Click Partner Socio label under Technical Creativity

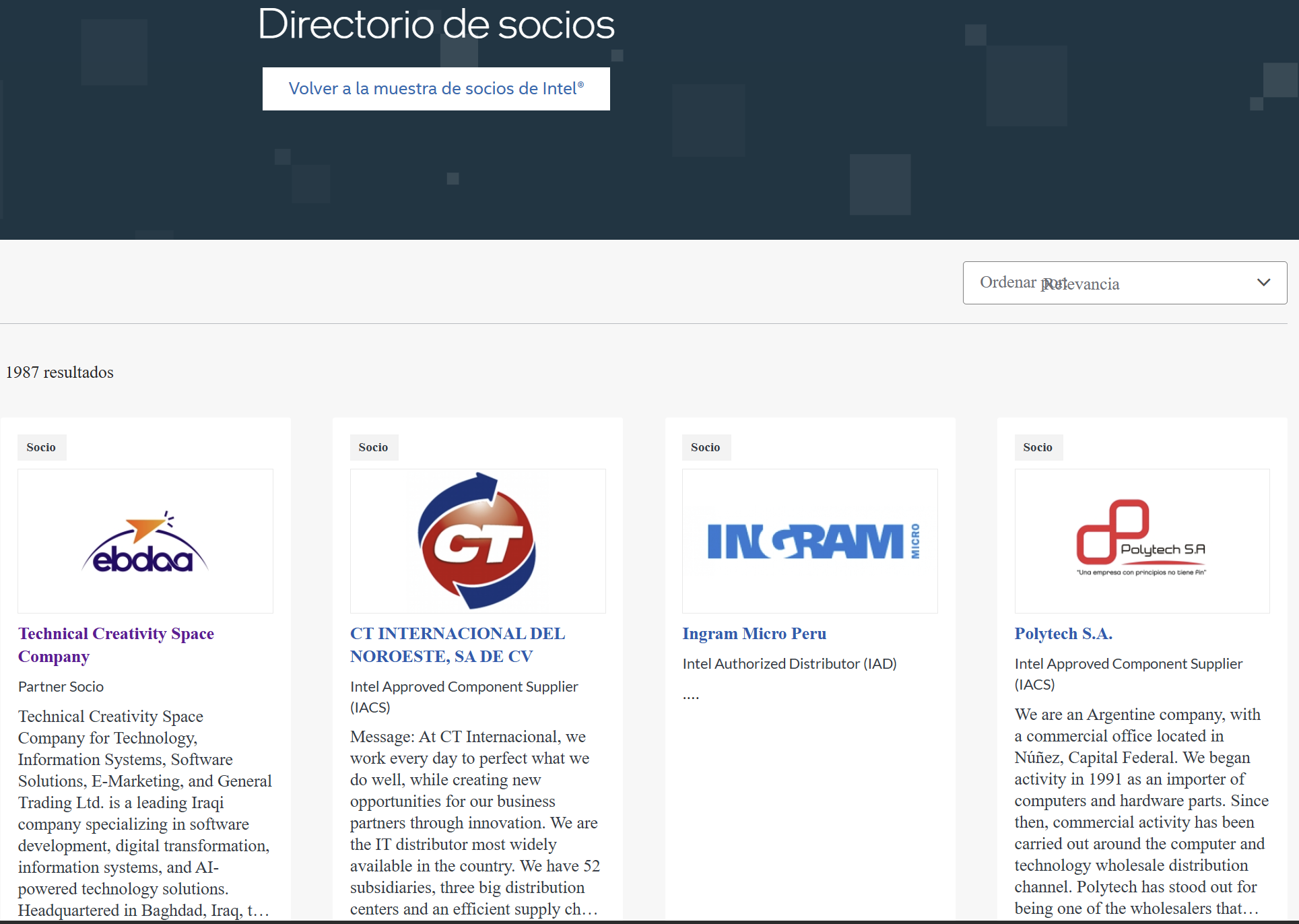pos(61,687)
